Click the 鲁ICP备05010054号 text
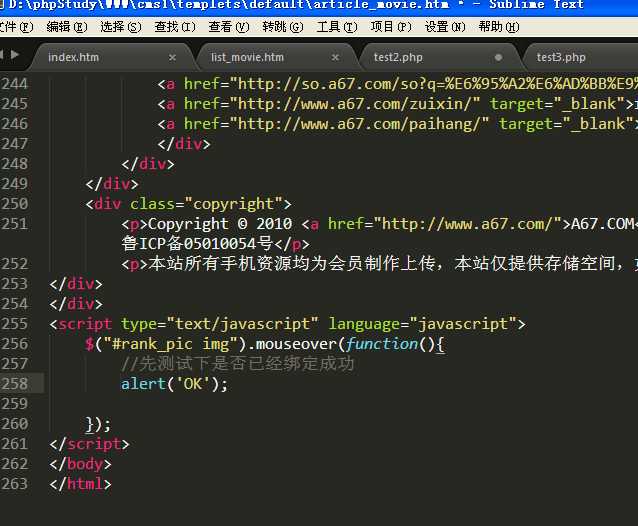Viewport: 638px width, 526px height. [x=197, y=244]
